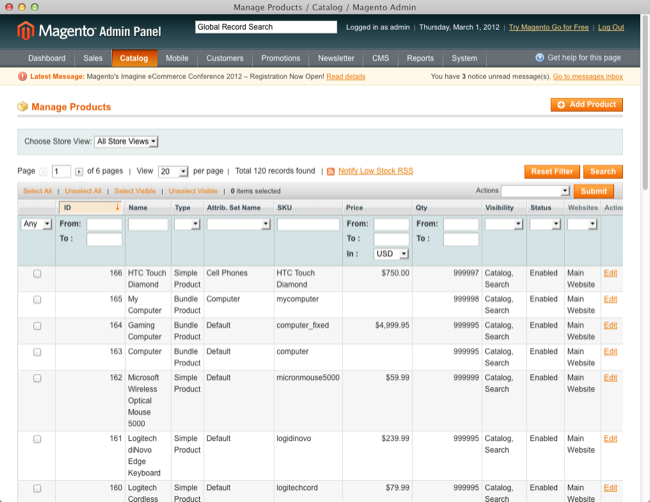The width and height of the screenshot is (650, 502).
Task: Open the Newsletter menu
Action: (336, 58)
